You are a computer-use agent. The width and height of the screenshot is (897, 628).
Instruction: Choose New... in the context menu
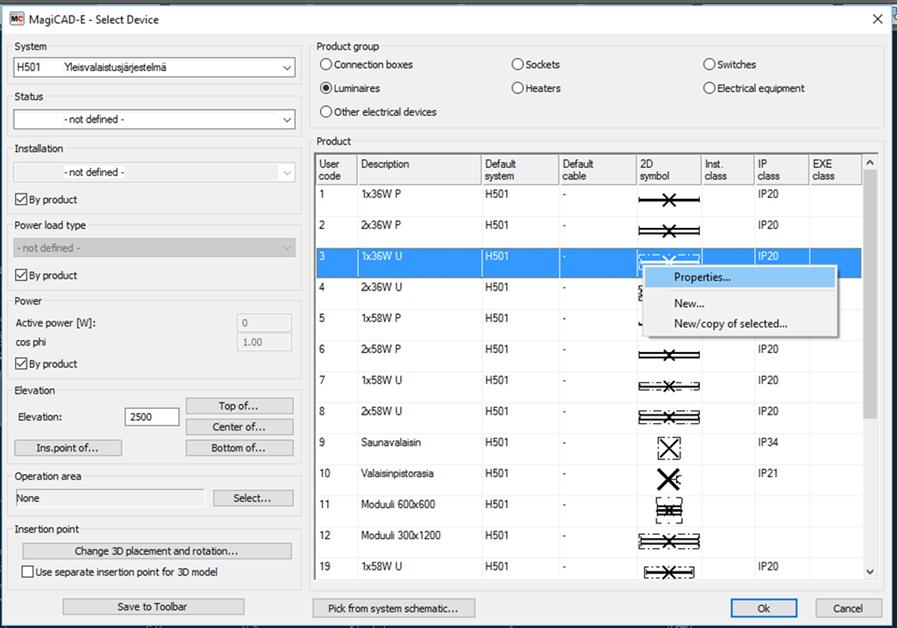[x=740, y=303]
